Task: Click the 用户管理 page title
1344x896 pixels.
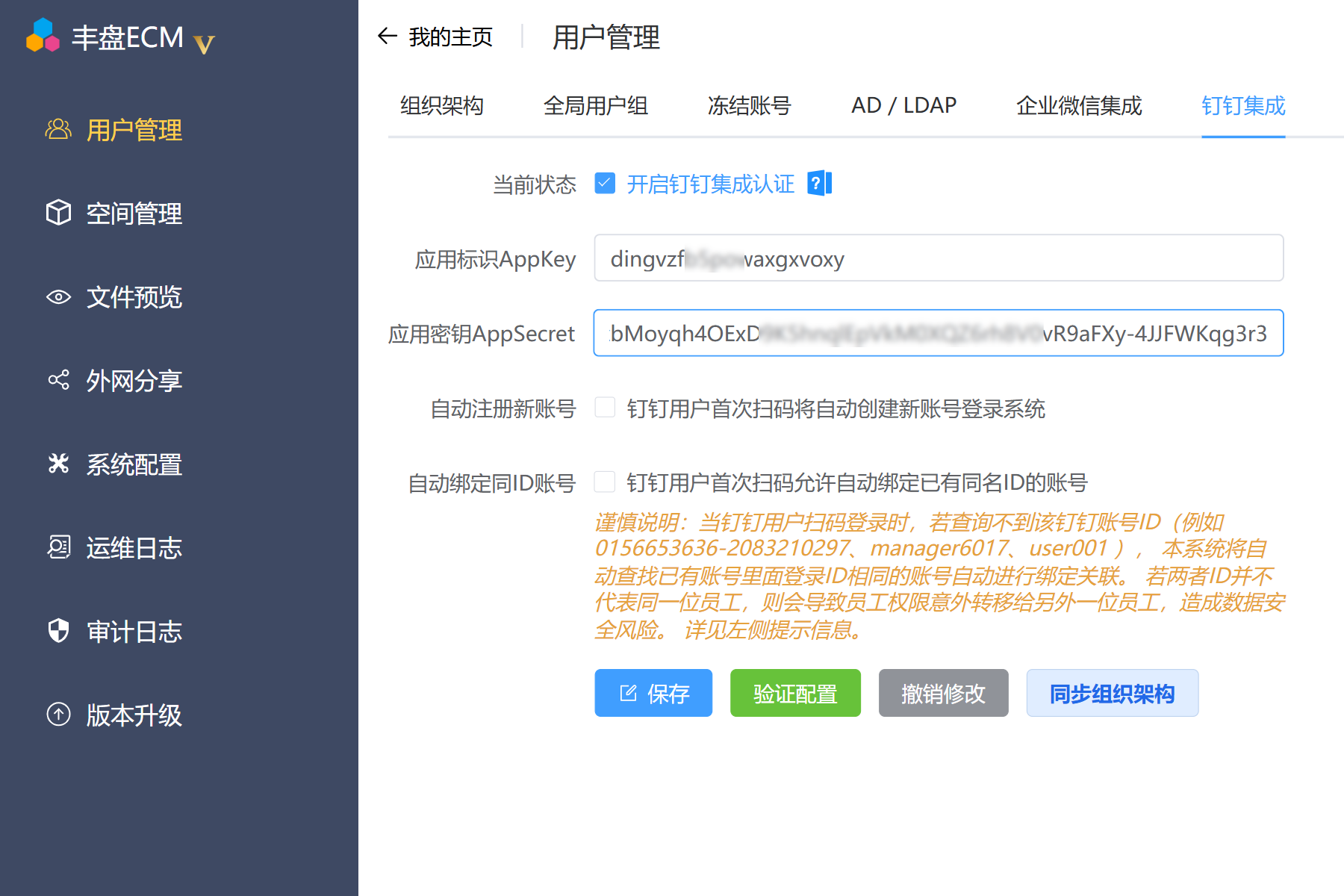Action: pos(606,37)
